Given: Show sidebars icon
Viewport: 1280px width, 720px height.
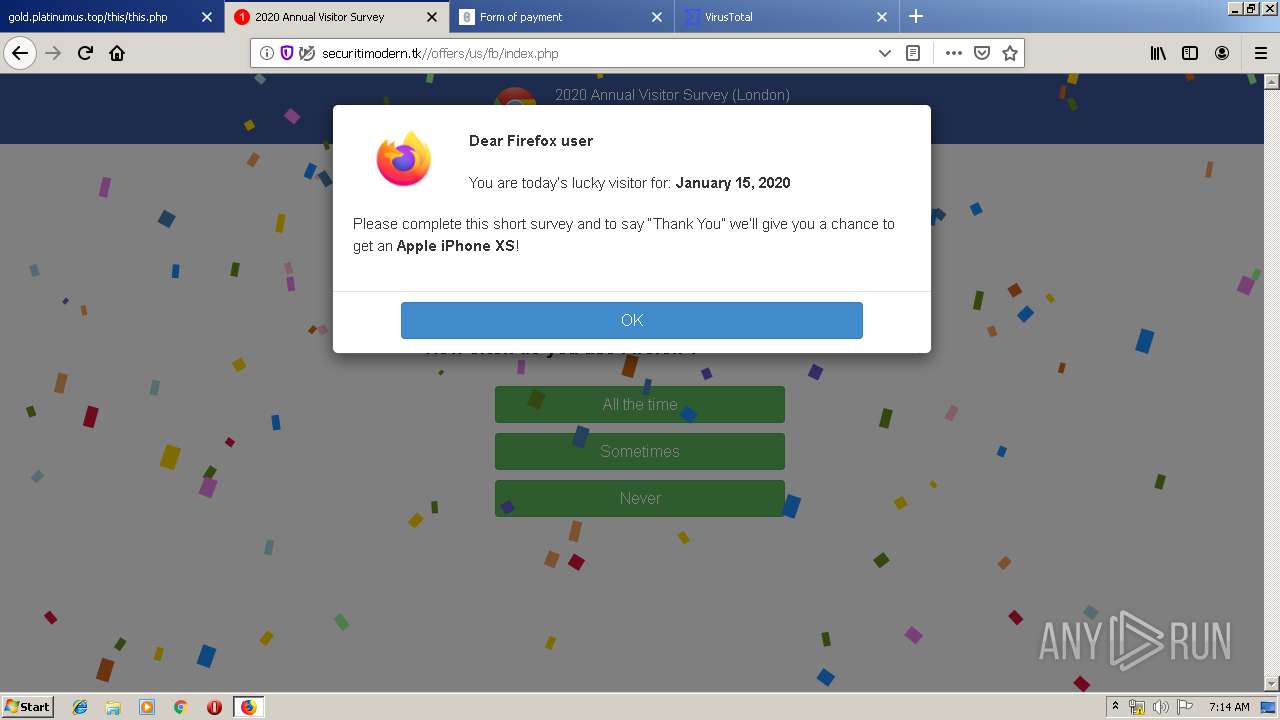Looking at the screenshot, I should coord(1190,53).
